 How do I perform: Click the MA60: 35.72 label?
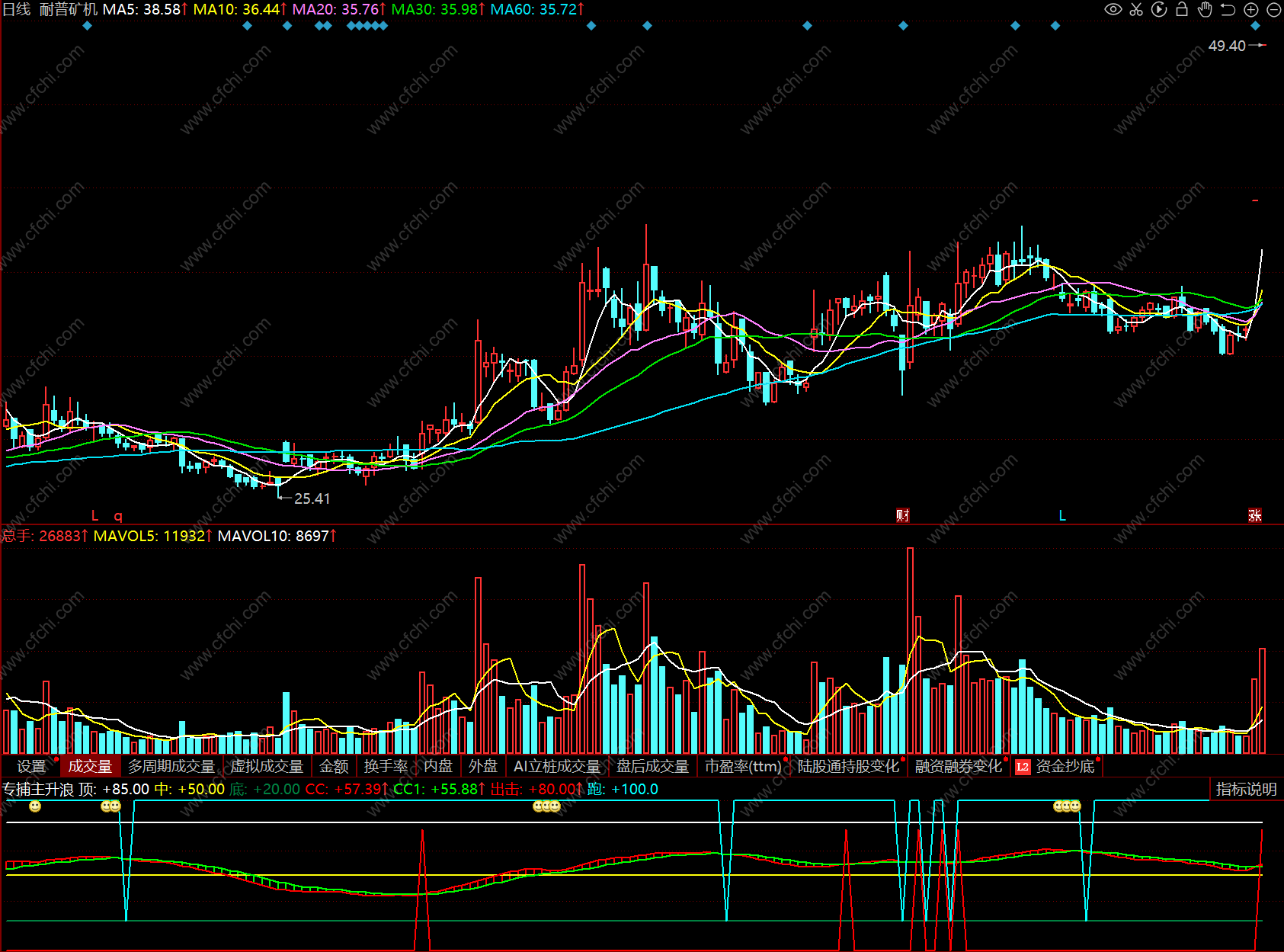click(537, 9)
